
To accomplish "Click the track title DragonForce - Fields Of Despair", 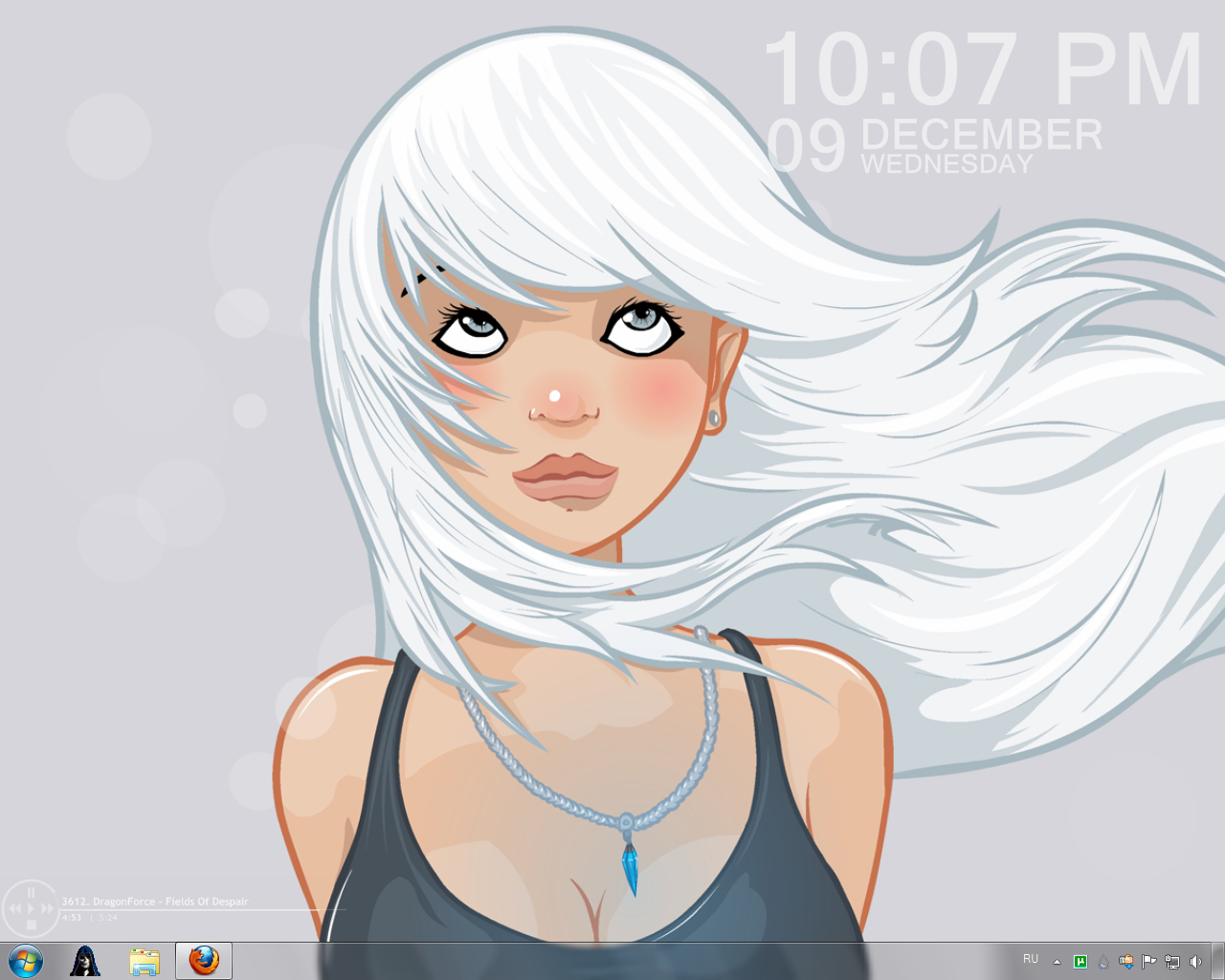I will (155, 902).
